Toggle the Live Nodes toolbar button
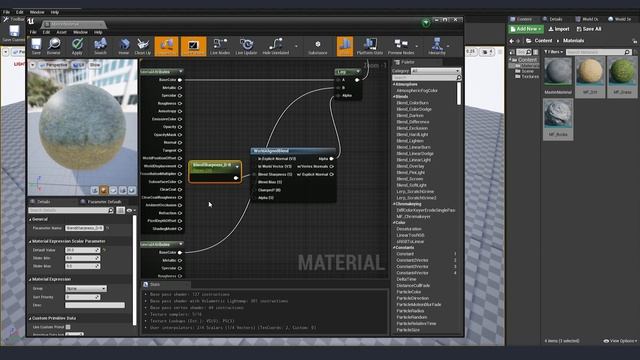Image resolution: width=640 pixels, height=360 pixels. click(x=220, y=46)
